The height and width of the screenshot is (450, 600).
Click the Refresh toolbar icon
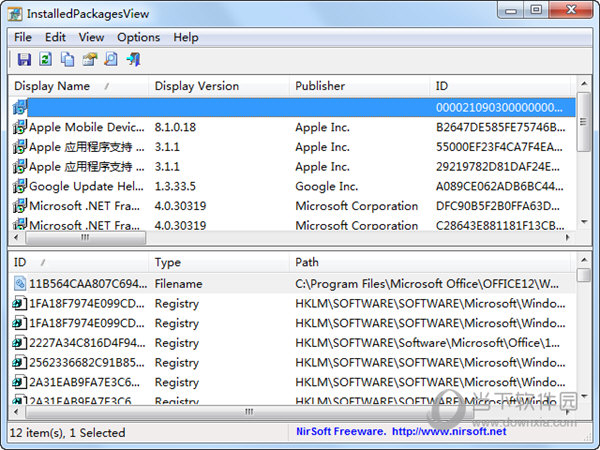click(46, 59)
